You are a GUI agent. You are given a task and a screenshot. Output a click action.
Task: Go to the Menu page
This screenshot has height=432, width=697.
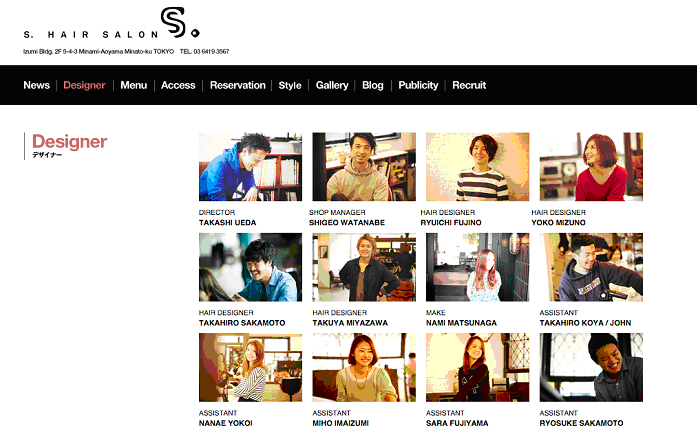[133, 86]
